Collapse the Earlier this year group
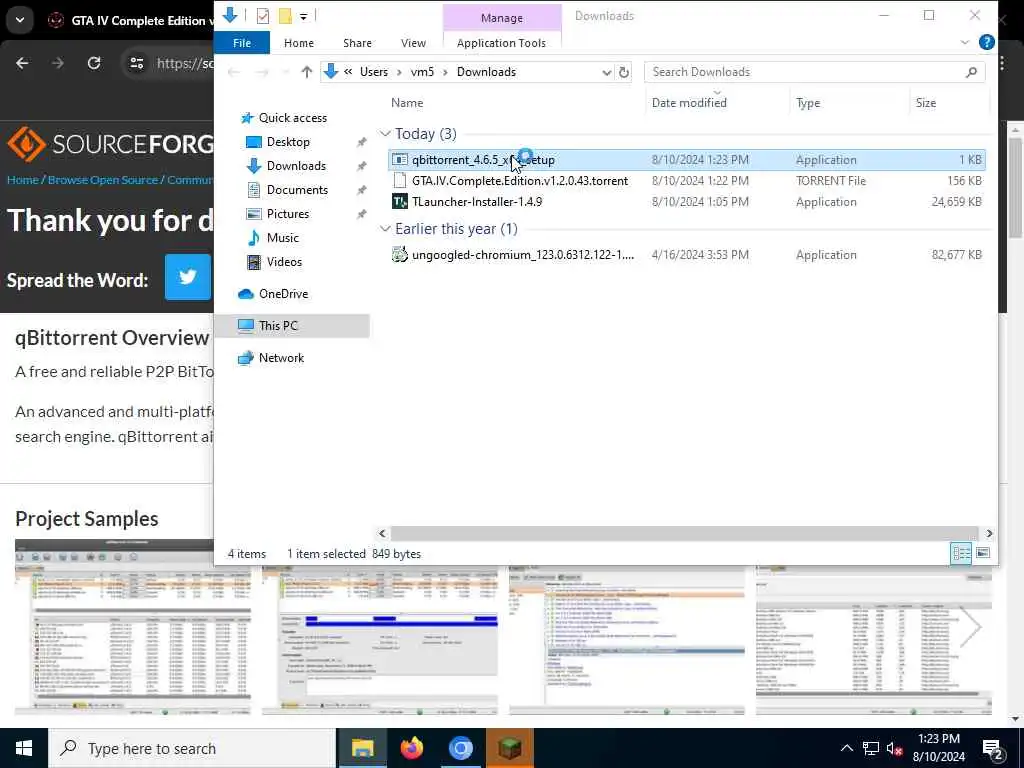The image size is (1024, 768). [x=385, y=229]
